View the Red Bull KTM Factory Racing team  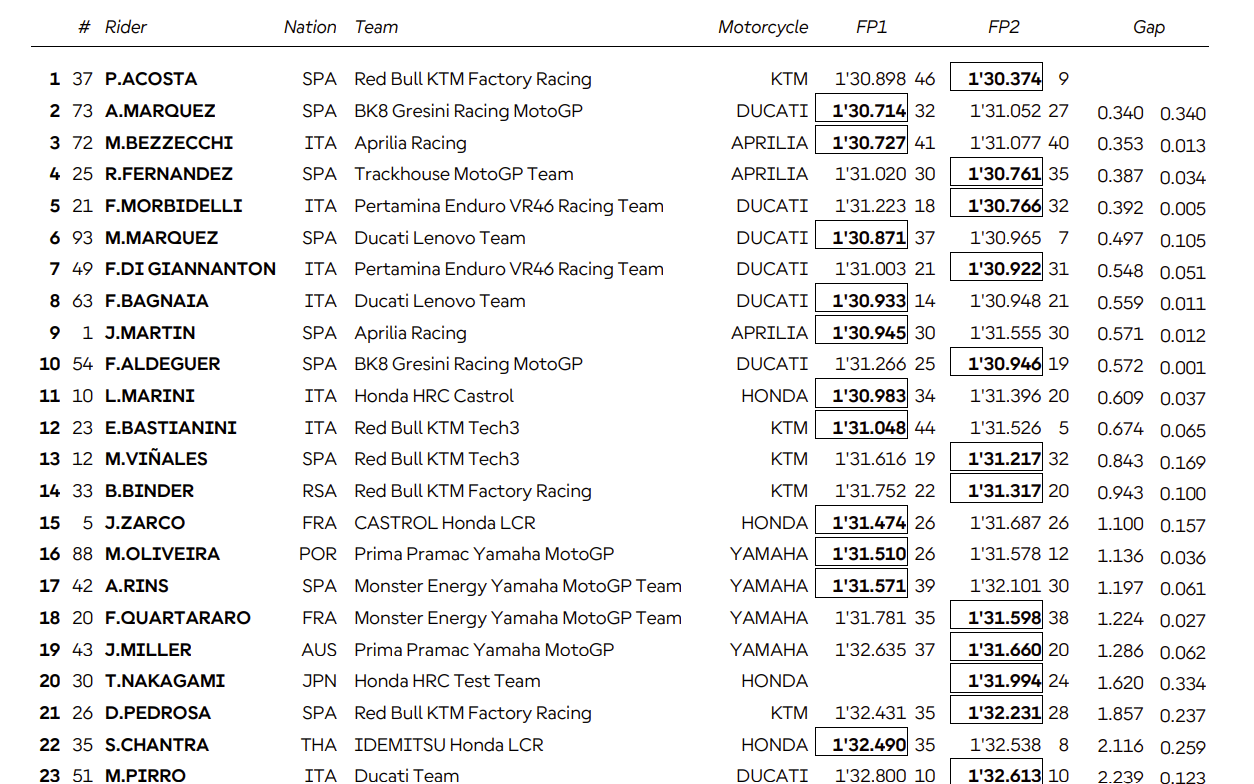click(471, 79)
